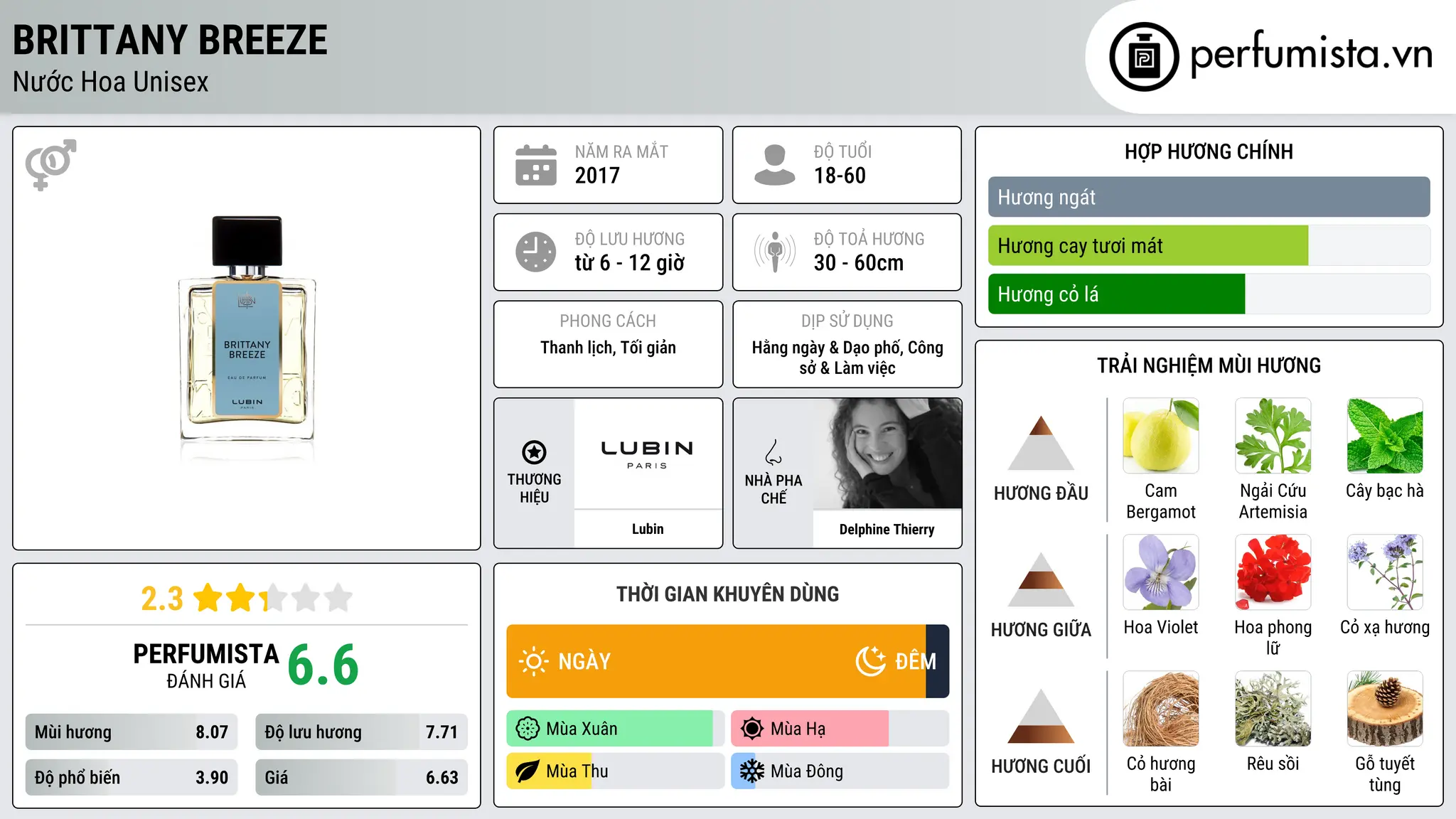This screenshot has width=1456, height=819.
Task: Click the Delphine Thierry portrait photo
Action: click(887, 454)
